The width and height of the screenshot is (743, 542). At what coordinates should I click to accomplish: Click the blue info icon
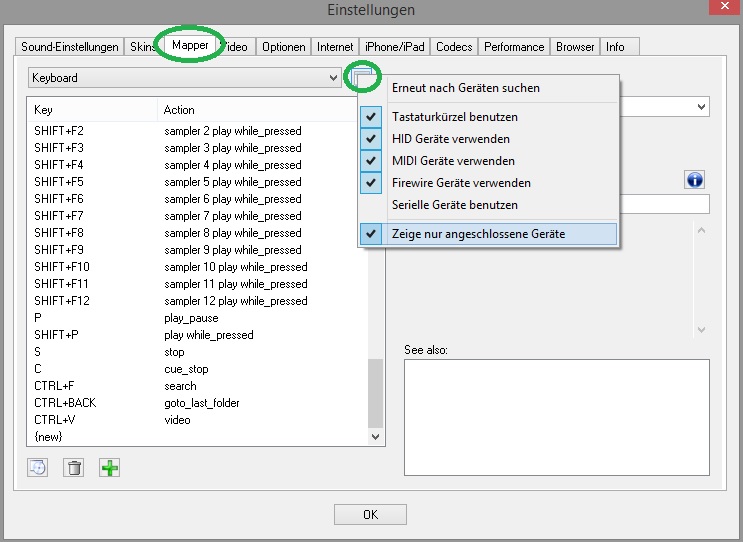695,179
